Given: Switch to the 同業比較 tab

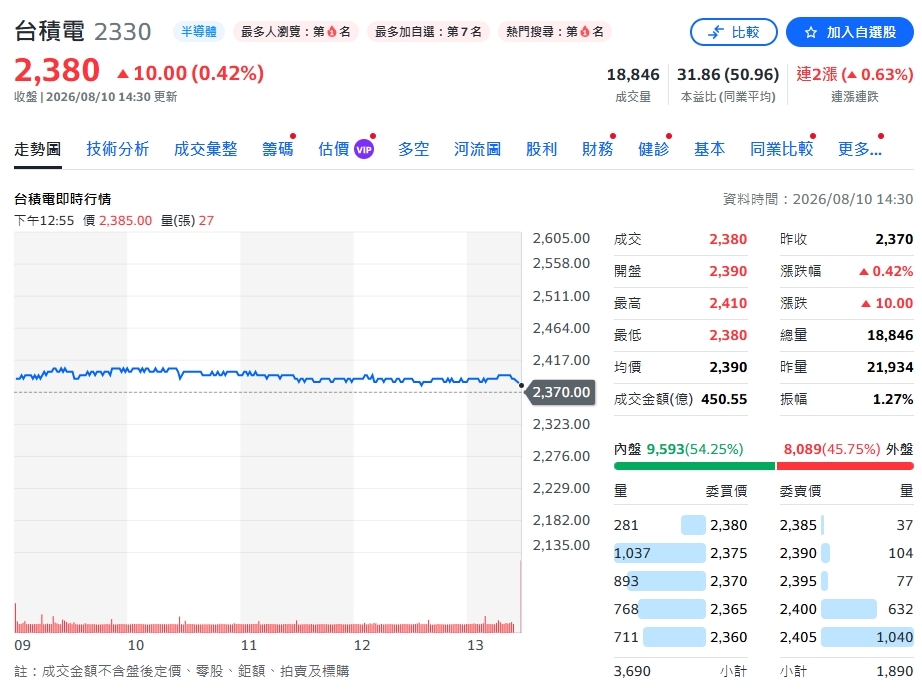Looking at the screenshot, I should [781, 149].
